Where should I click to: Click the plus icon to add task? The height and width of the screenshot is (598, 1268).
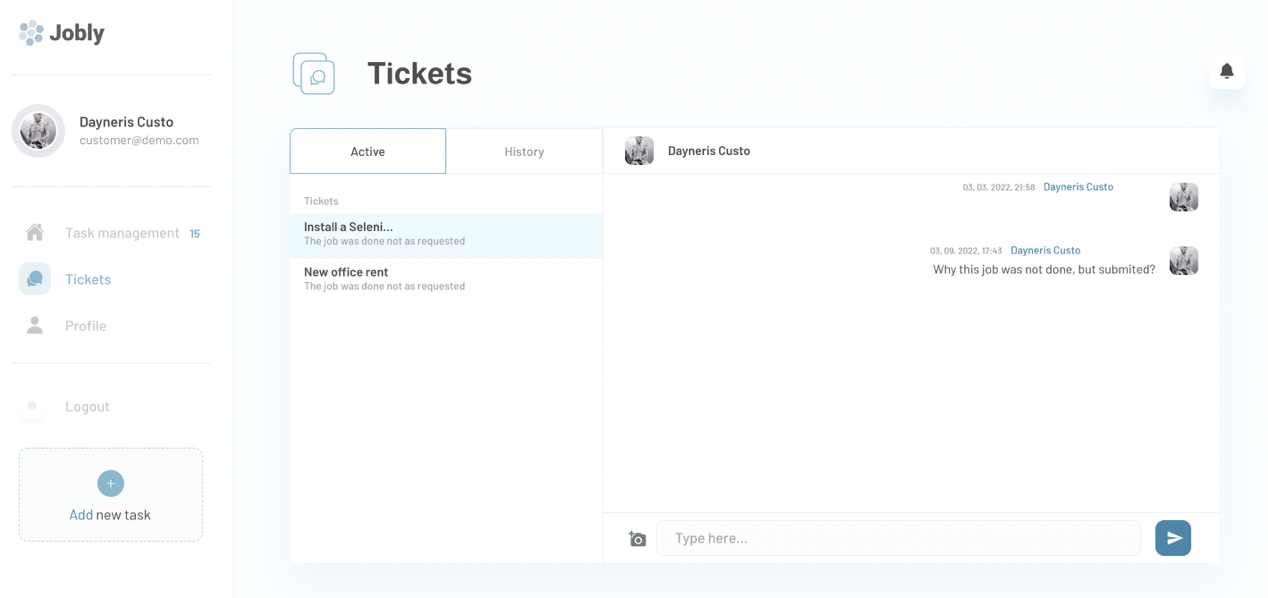(110, 483)
